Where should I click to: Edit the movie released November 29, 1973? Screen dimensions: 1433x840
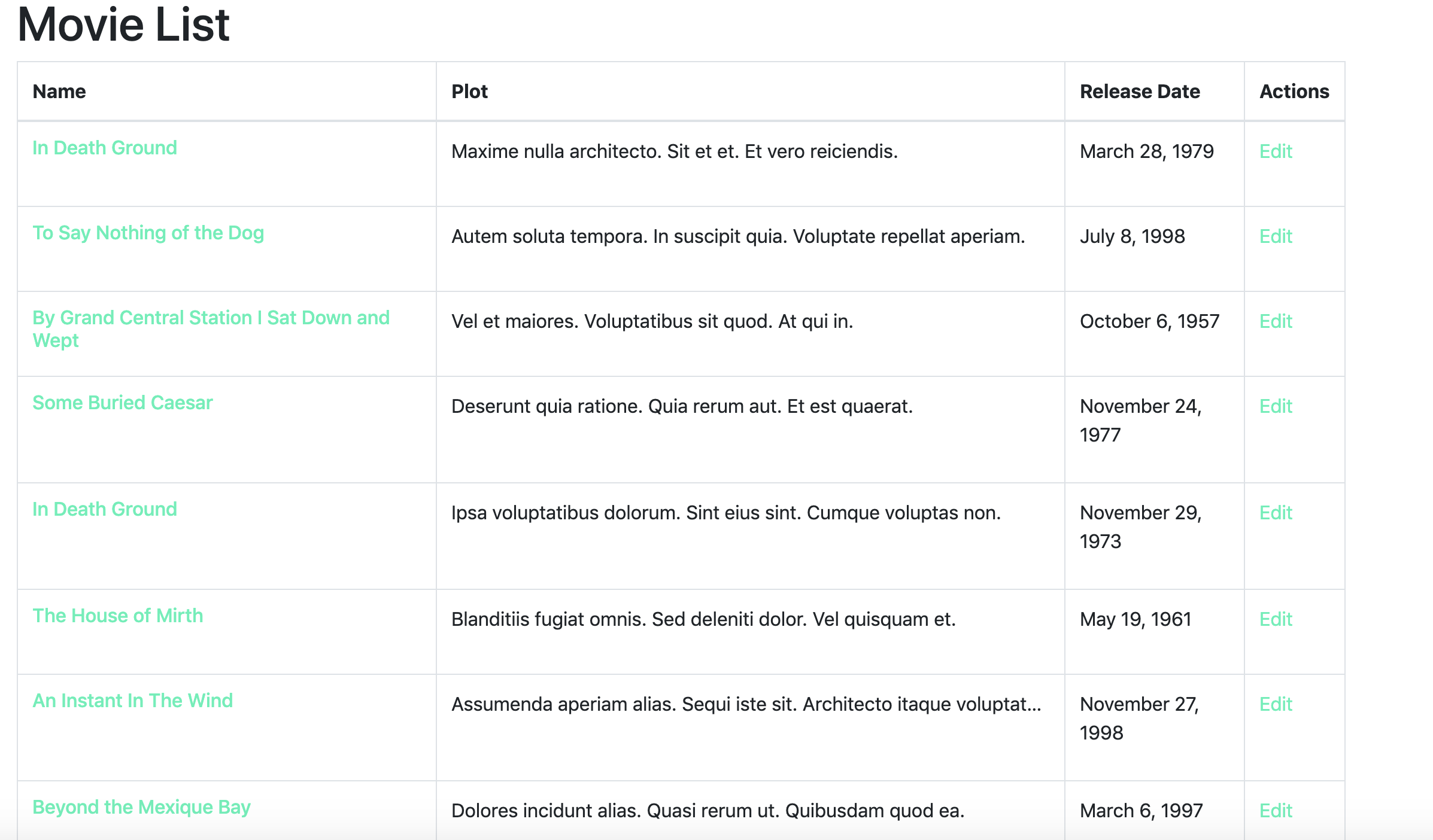tap(1276, 513)
